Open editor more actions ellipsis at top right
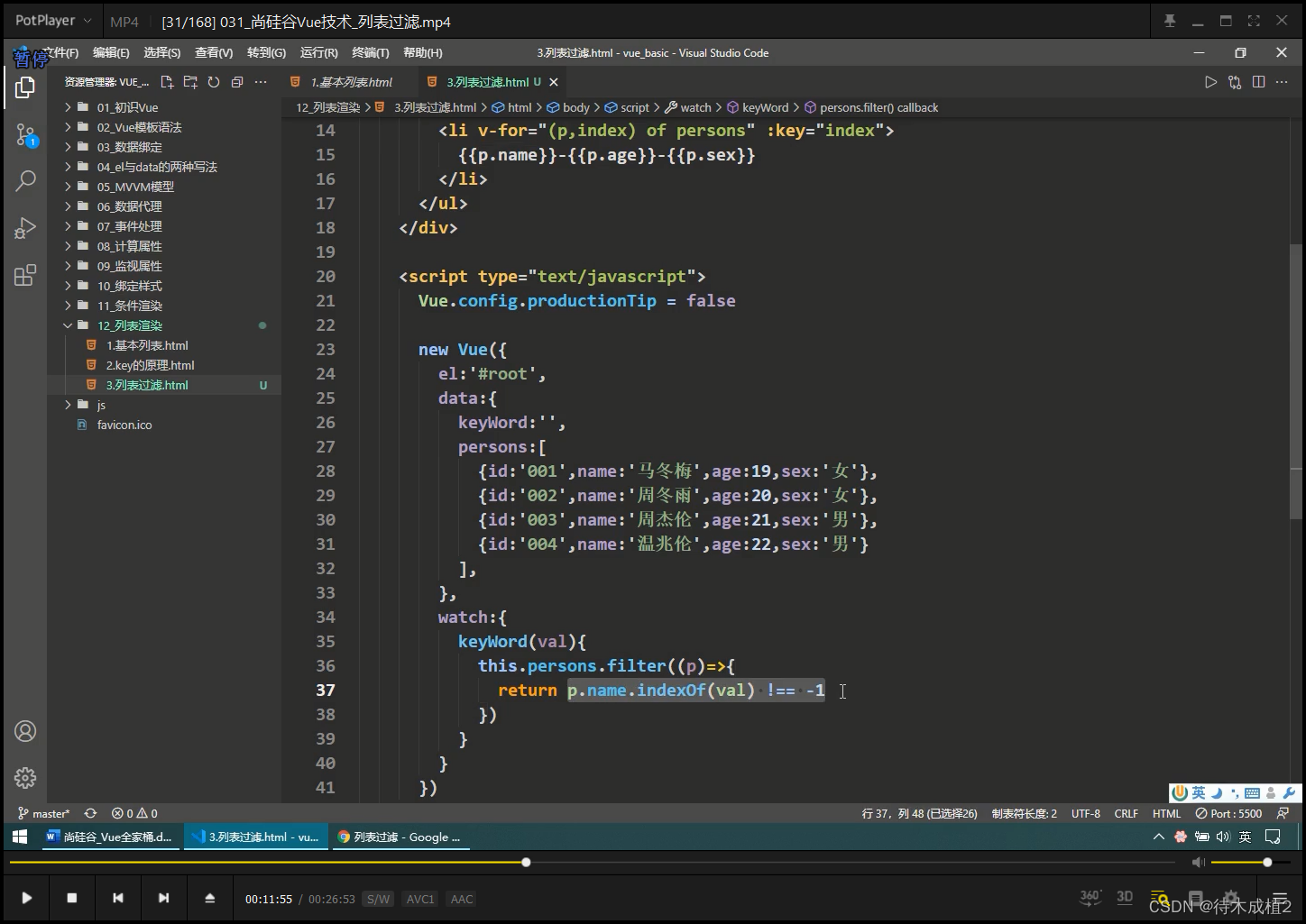Image resolution: width=1306 pixels, height=924 pixels. point(1282,82)
